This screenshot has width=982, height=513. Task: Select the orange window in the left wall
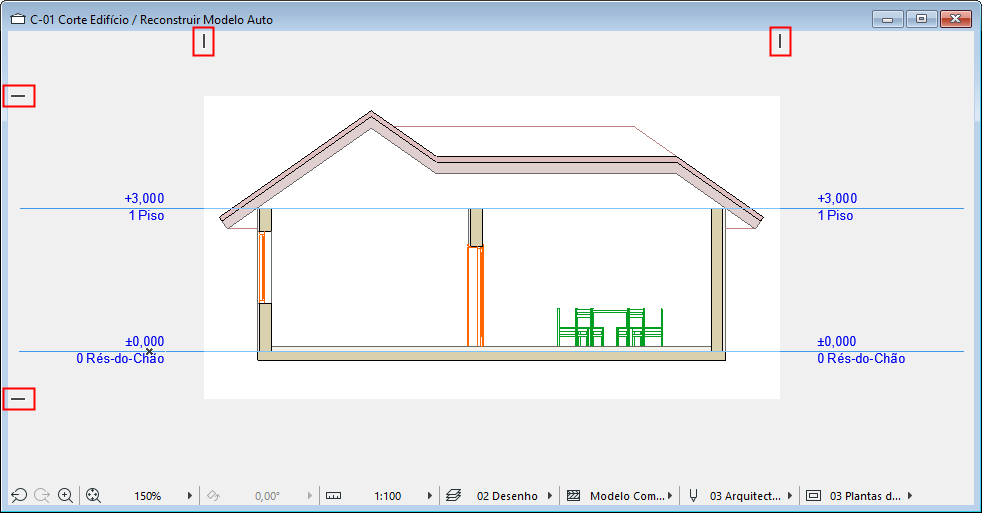click(x=262, y=267)
